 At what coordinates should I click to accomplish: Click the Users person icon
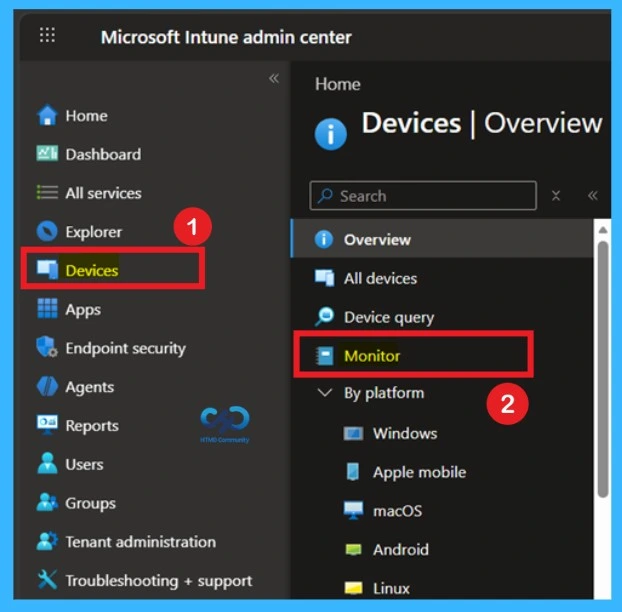point(47,463)
